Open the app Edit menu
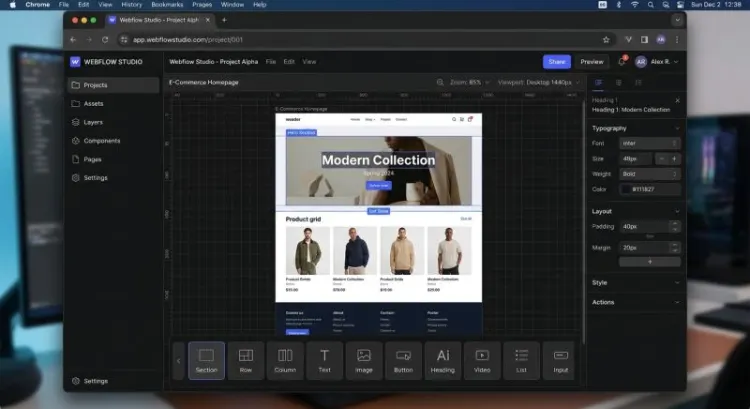Viewport: 750px width, 409px height. point(289,62)
